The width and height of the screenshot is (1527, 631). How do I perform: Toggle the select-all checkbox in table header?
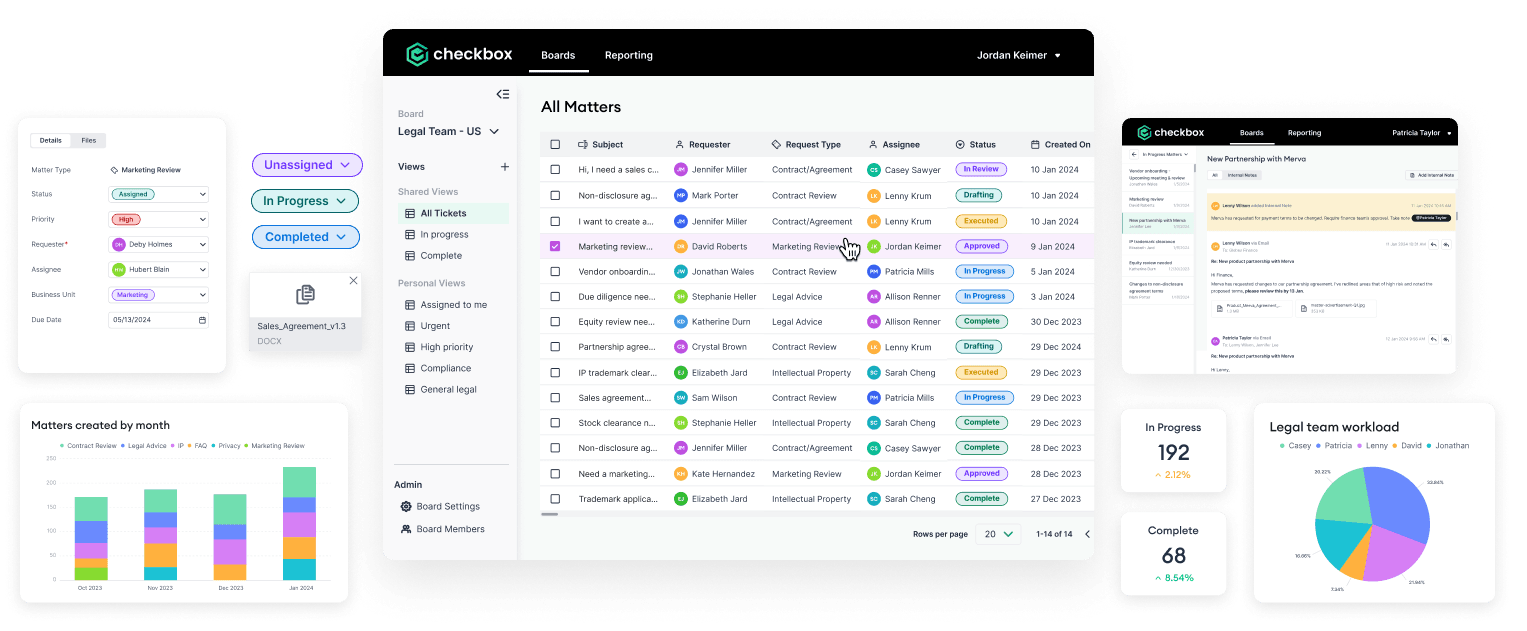pos(555,145)
